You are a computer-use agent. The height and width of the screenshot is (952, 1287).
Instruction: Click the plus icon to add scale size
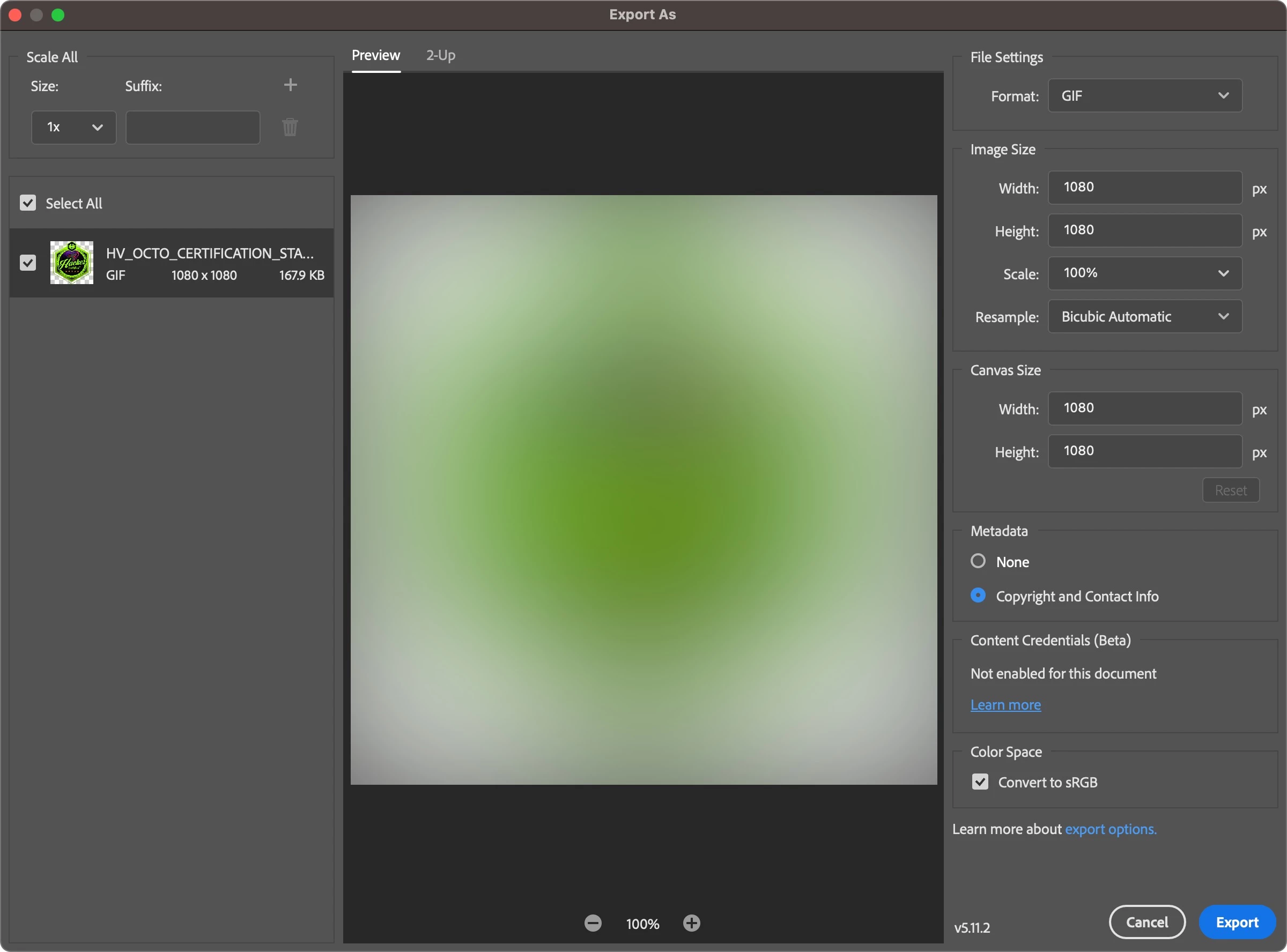291,85
